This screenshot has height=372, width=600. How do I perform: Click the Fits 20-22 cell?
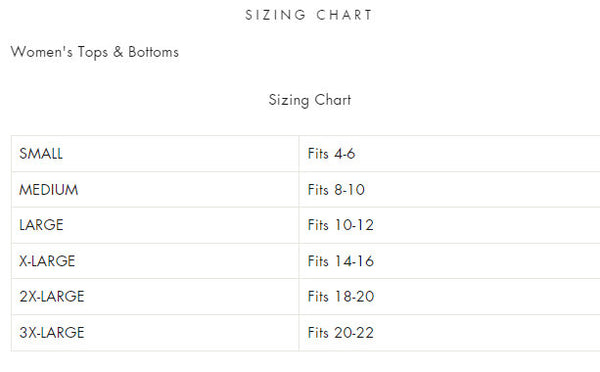[x=450, y=333]
